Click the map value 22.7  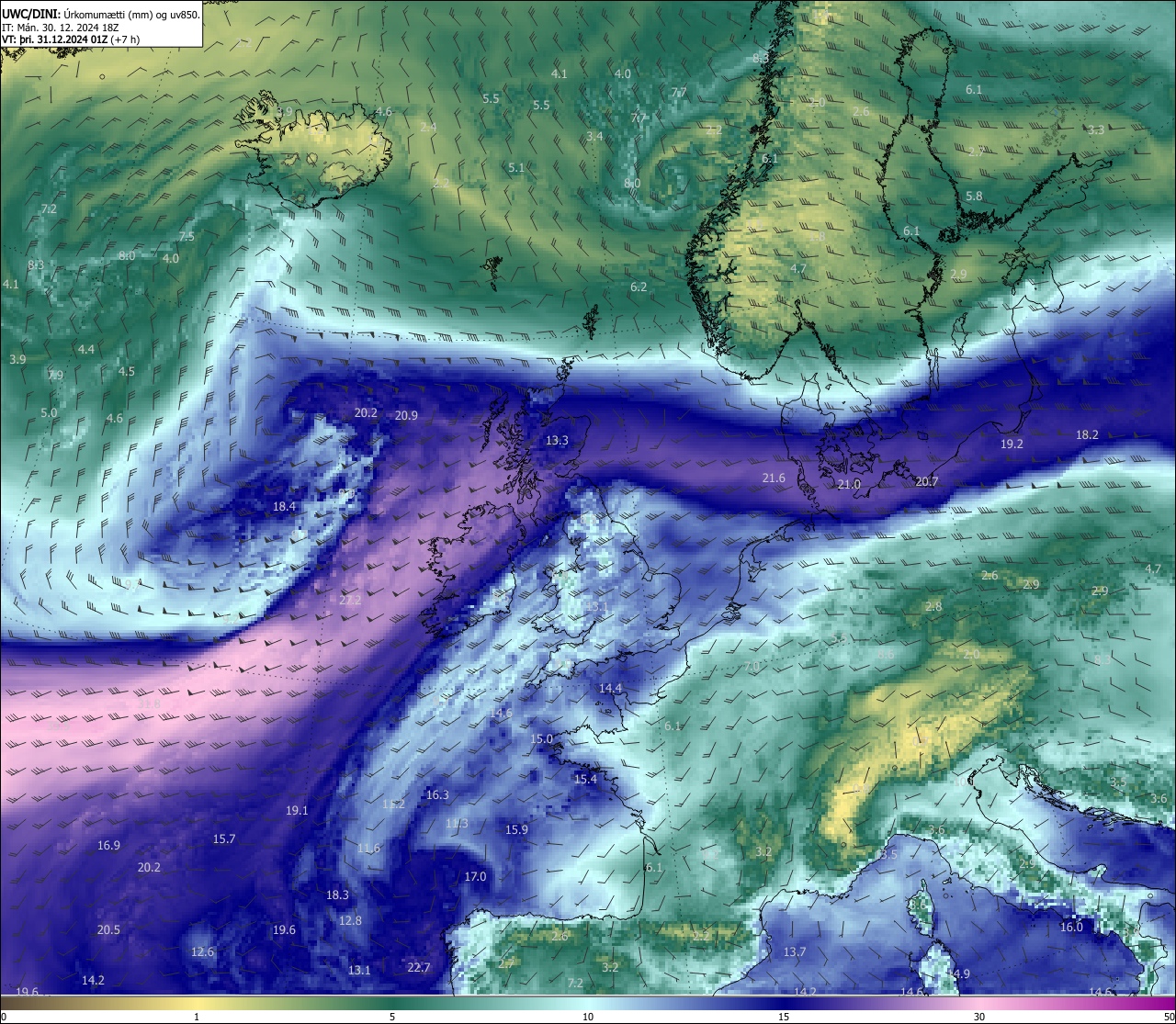418,967
